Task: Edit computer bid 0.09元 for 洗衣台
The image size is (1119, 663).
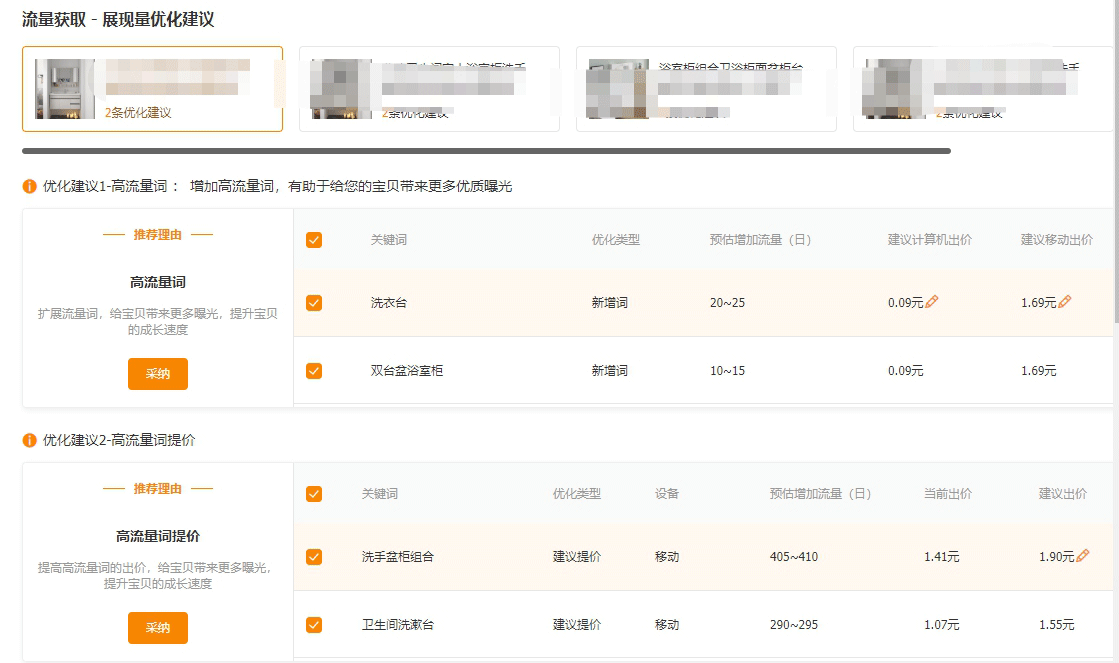Action: tap(932, 302)
